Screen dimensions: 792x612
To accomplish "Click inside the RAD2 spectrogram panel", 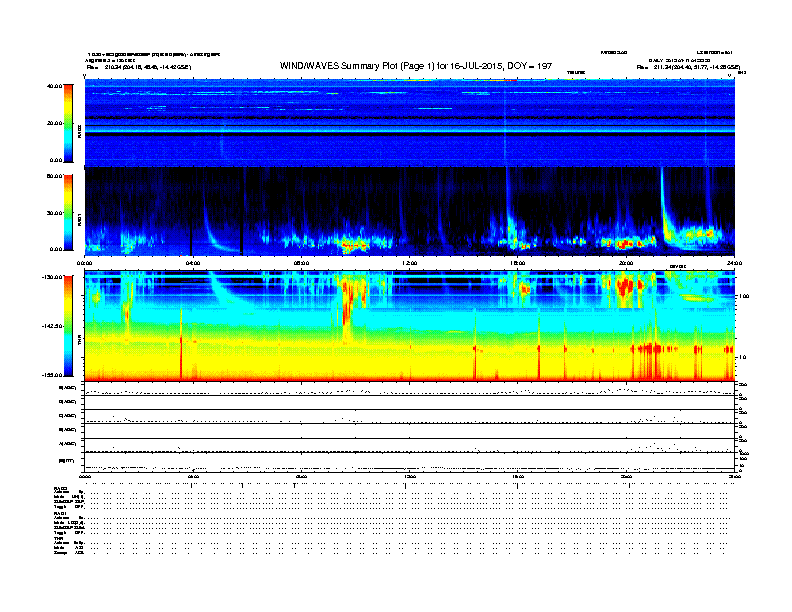I will click(410, 123).
